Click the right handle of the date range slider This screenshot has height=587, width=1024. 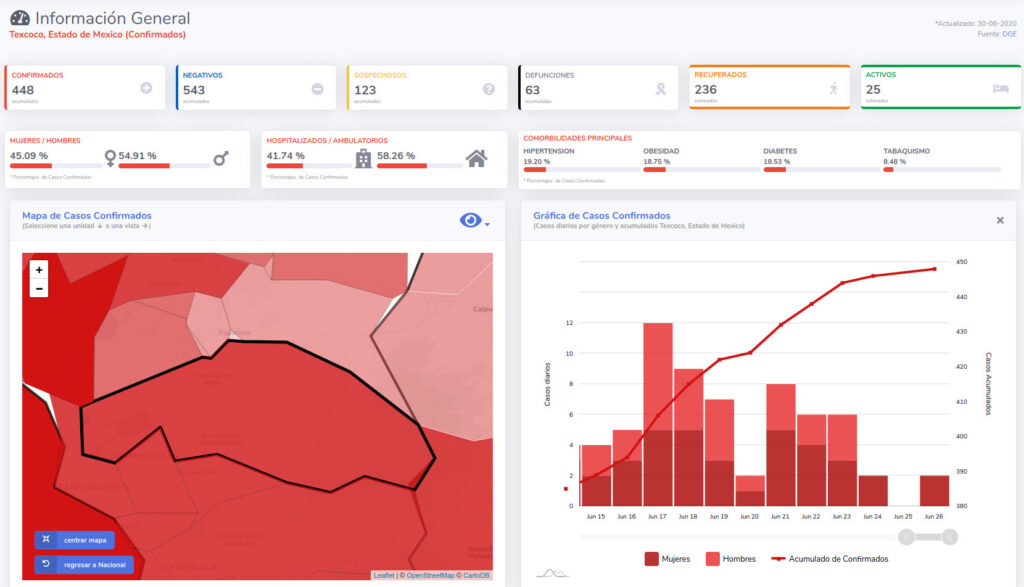pos(950,538)
